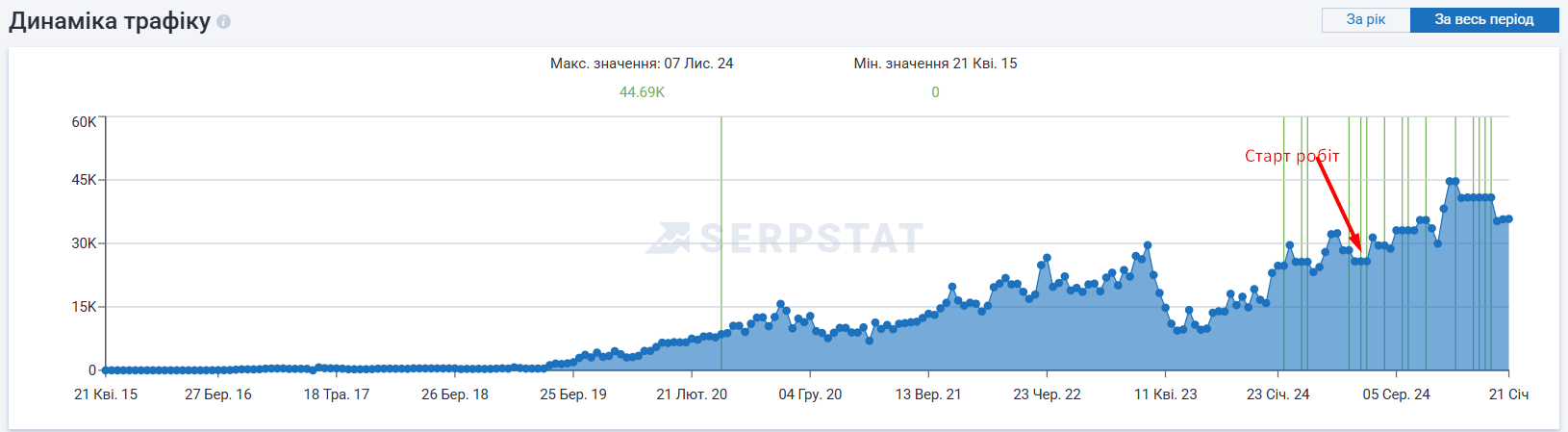The height and width of the screenshot is (432, 1568).
Task: Click the Мін. значення 21 Кві. 15 label
Action: [x=935, y=64]
